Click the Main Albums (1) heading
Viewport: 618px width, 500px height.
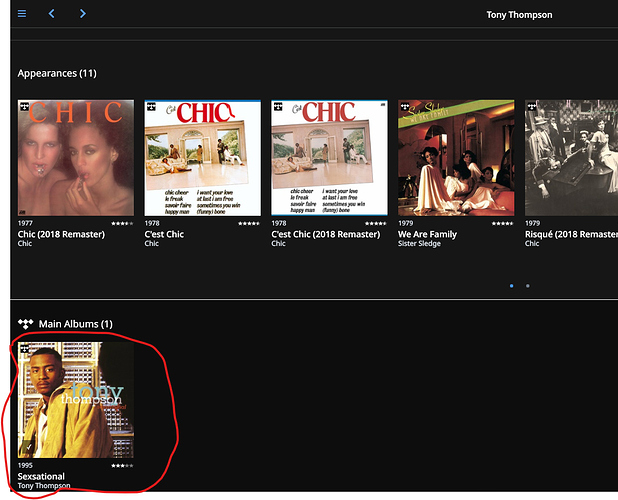point(76,324)
